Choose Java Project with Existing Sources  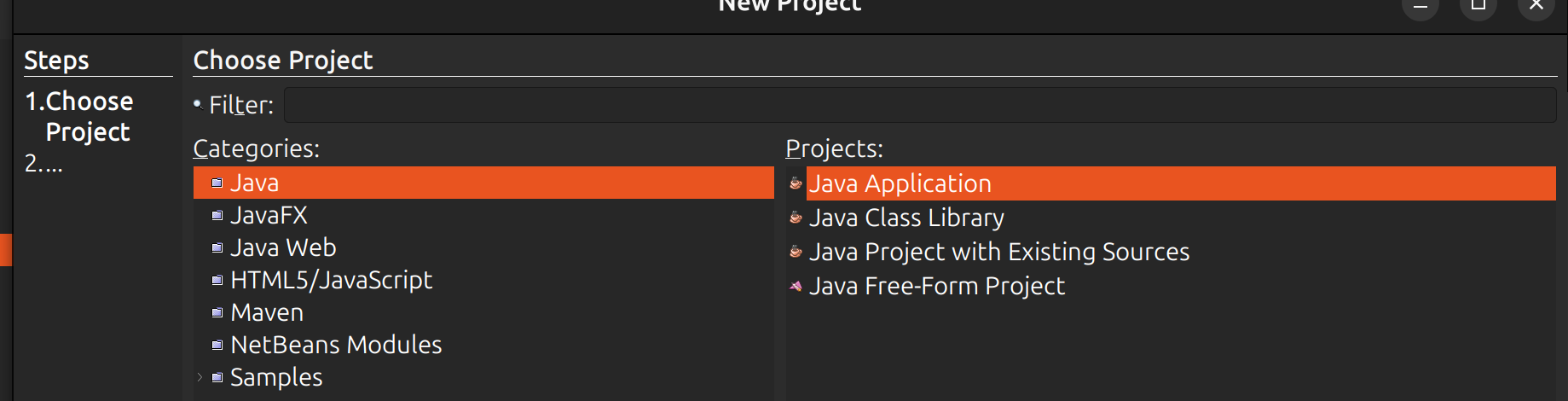pyautogui.click(x=999, y=252)
